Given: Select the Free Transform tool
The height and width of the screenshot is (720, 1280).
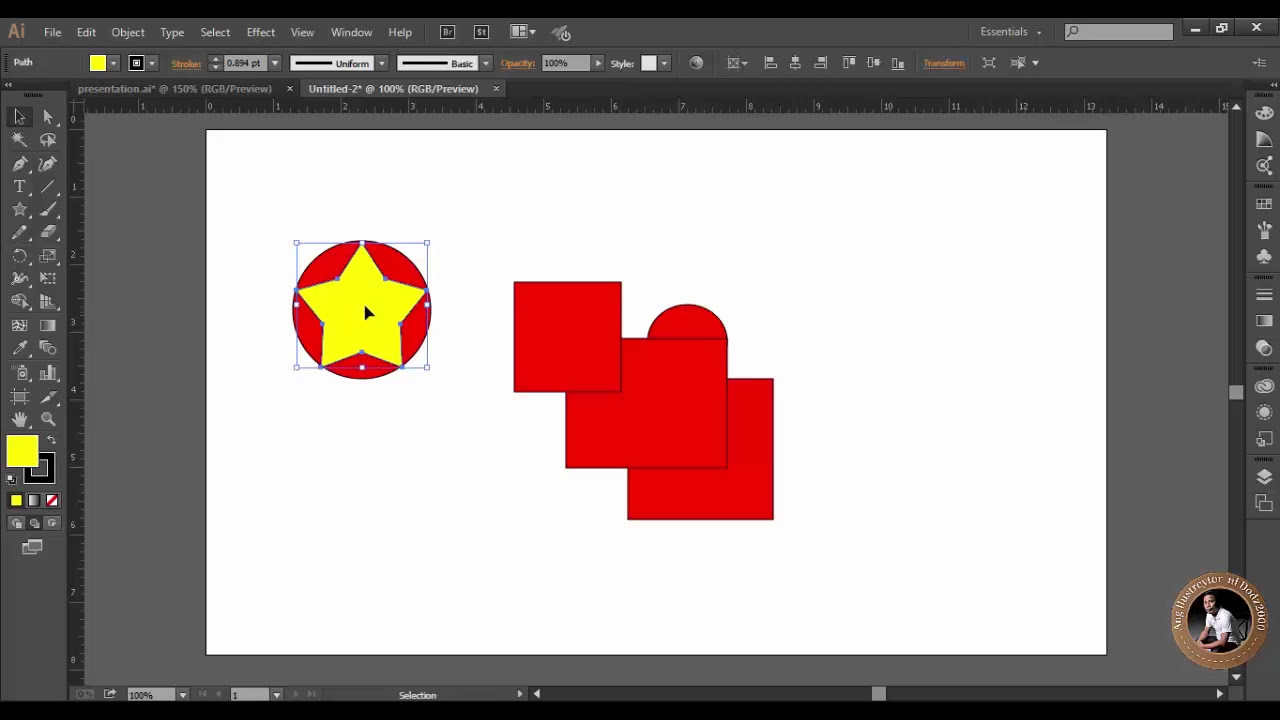Looking at the screenshot, I should [x=48, y=279].
